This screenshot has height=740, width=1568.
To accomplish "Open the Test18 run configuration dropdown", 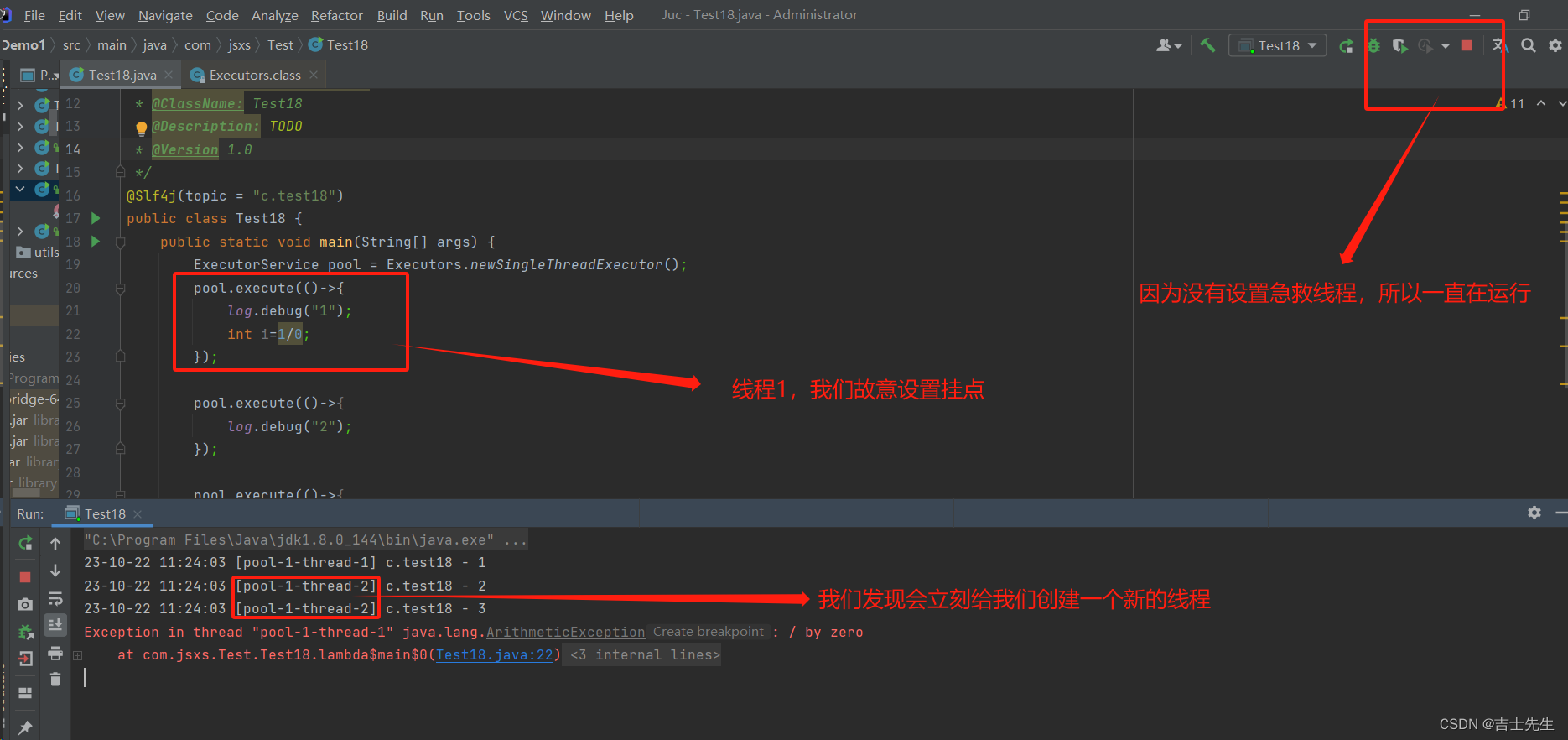I will (1277, 45).
